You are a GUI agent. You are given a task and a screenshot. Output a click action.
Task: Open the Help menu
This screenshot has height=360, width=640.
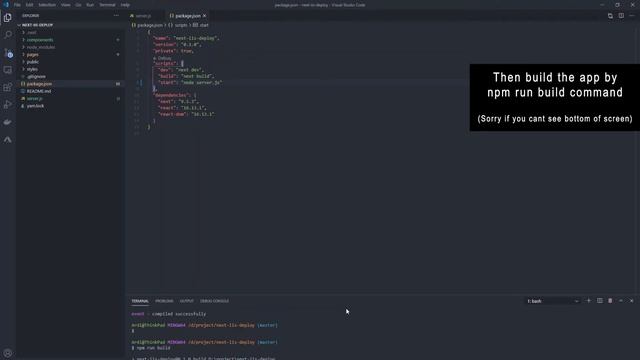point(125,5)
